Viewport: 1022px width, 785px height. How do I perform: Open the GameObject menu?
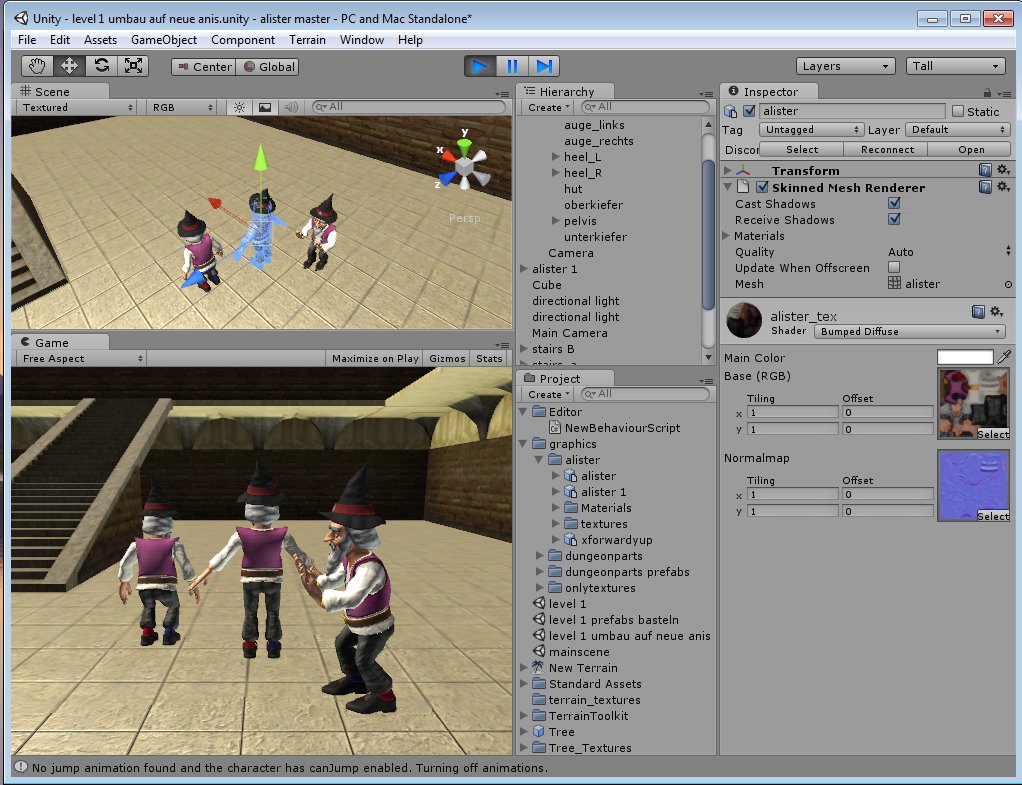(x=164, y=40)
